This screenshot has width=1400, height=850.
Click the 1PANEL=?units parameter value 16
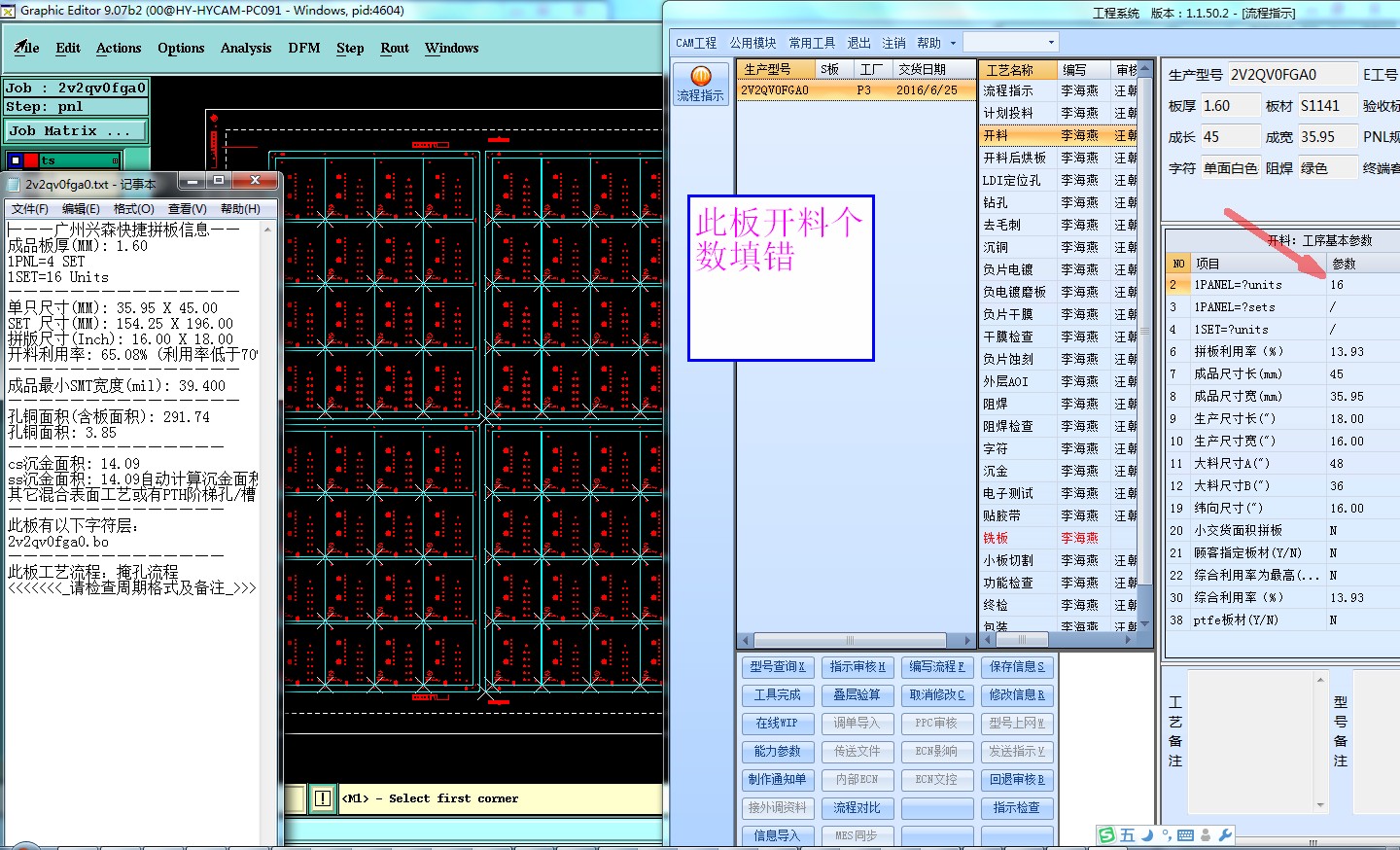pyautogui.click(x=1363, y=285)
